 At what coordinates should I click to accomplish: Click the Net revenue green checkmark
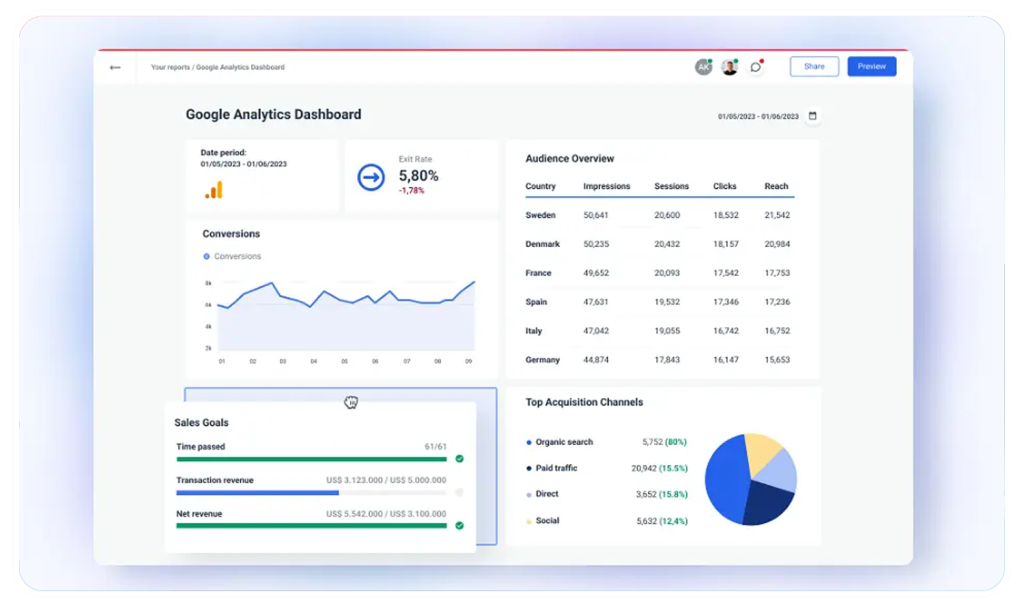point(459,525)
